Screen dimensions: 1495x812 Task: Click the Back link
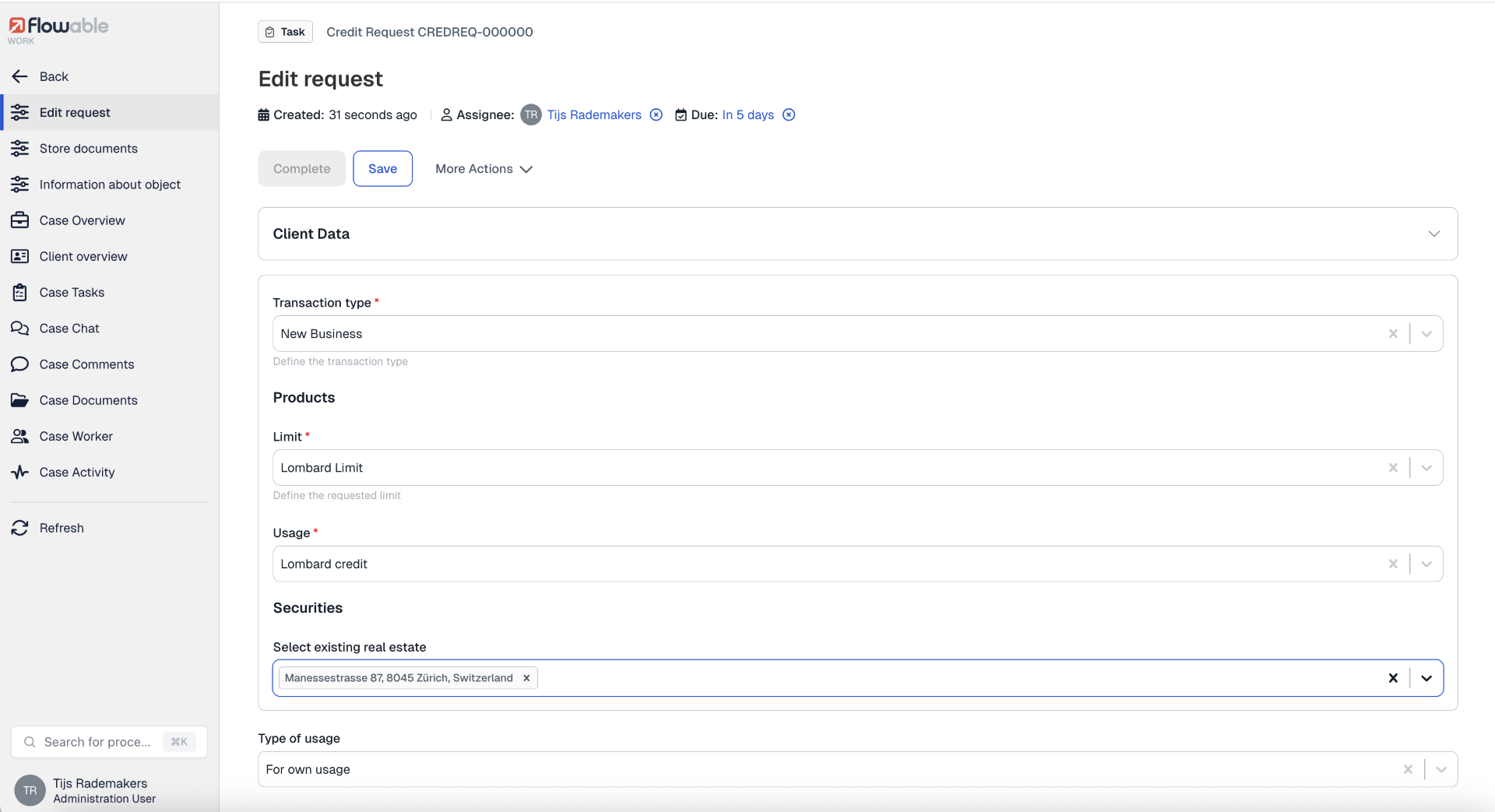pos(110,76)
